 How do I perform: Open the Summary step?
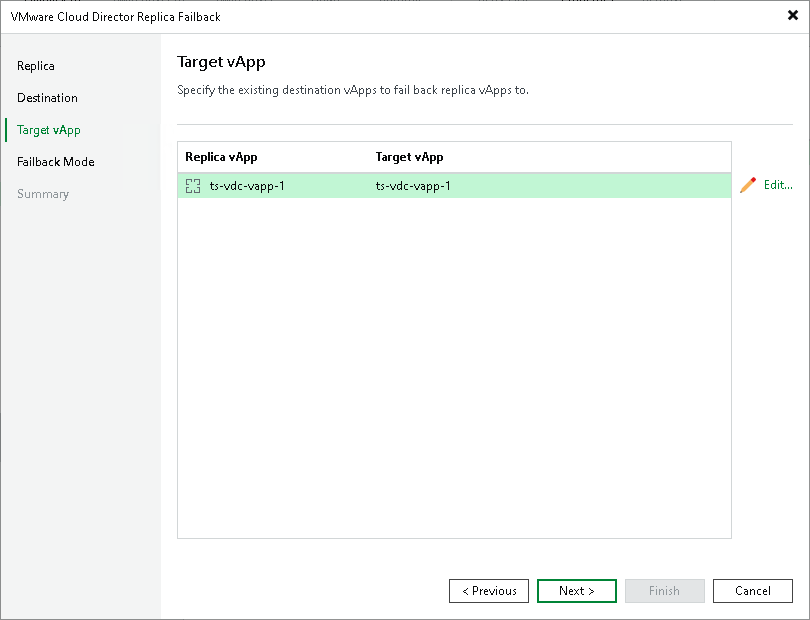coord(43,194)
